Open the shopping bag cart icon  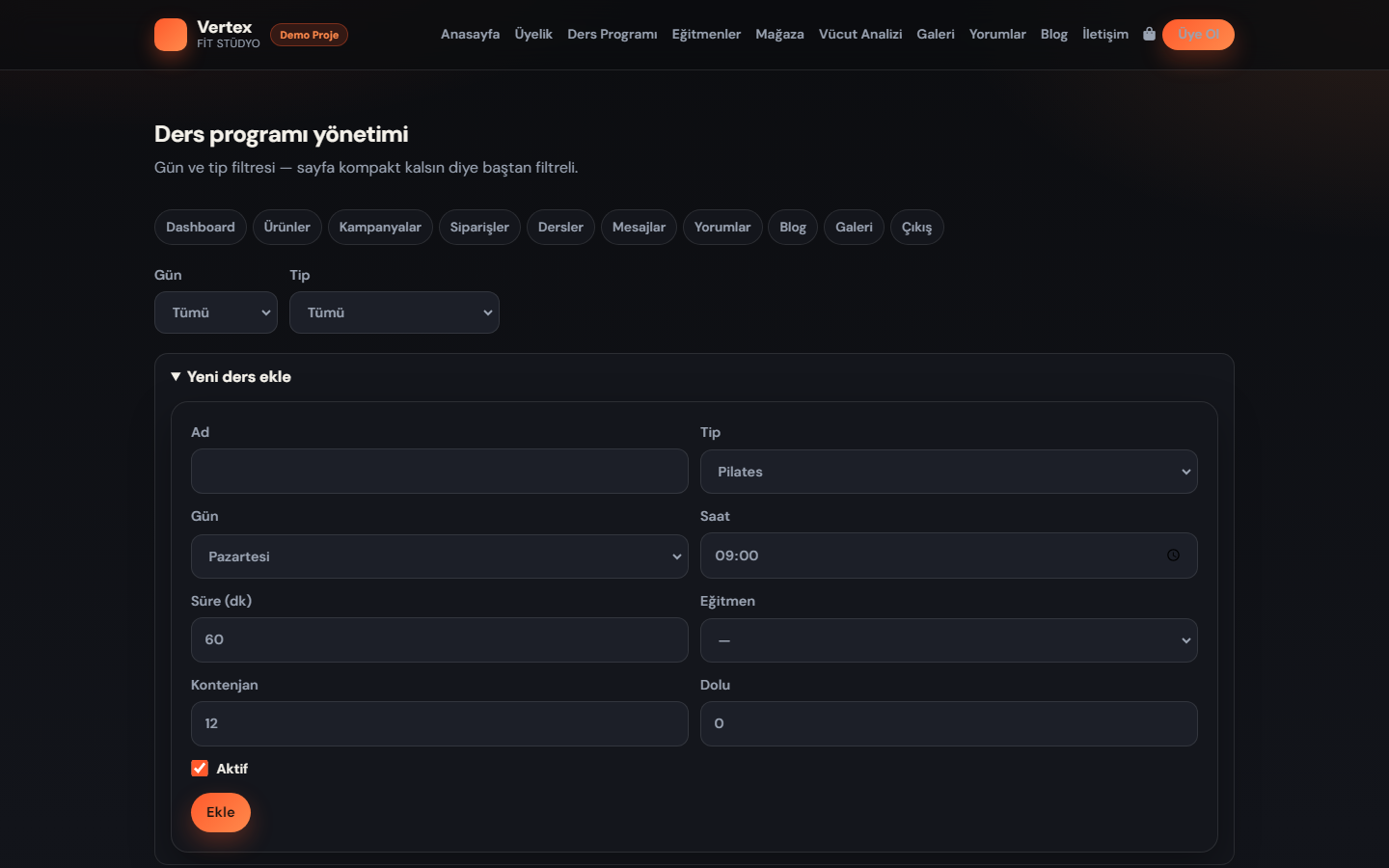(x=1149, y=34)
